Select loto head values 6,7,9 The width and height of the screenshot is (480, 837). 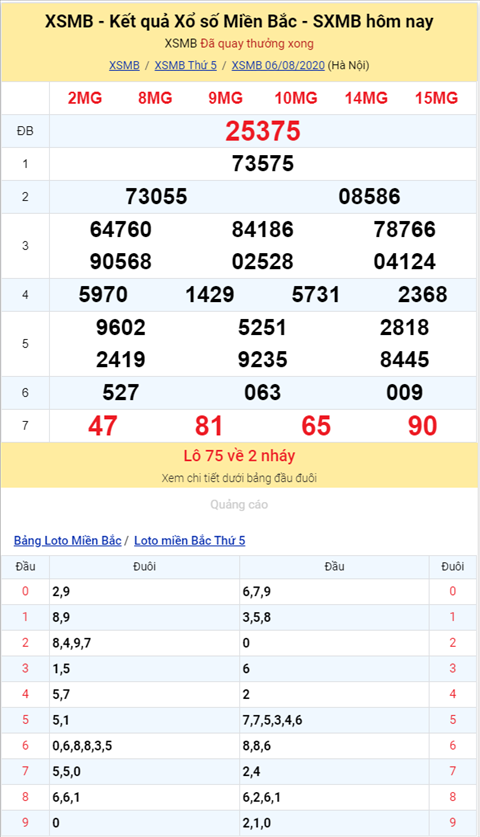pos(257,592)
